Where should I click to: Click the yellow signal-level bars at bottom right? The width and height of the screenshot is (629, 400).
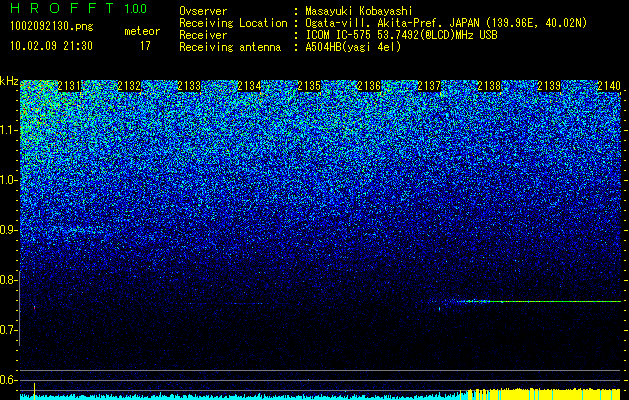544,394
